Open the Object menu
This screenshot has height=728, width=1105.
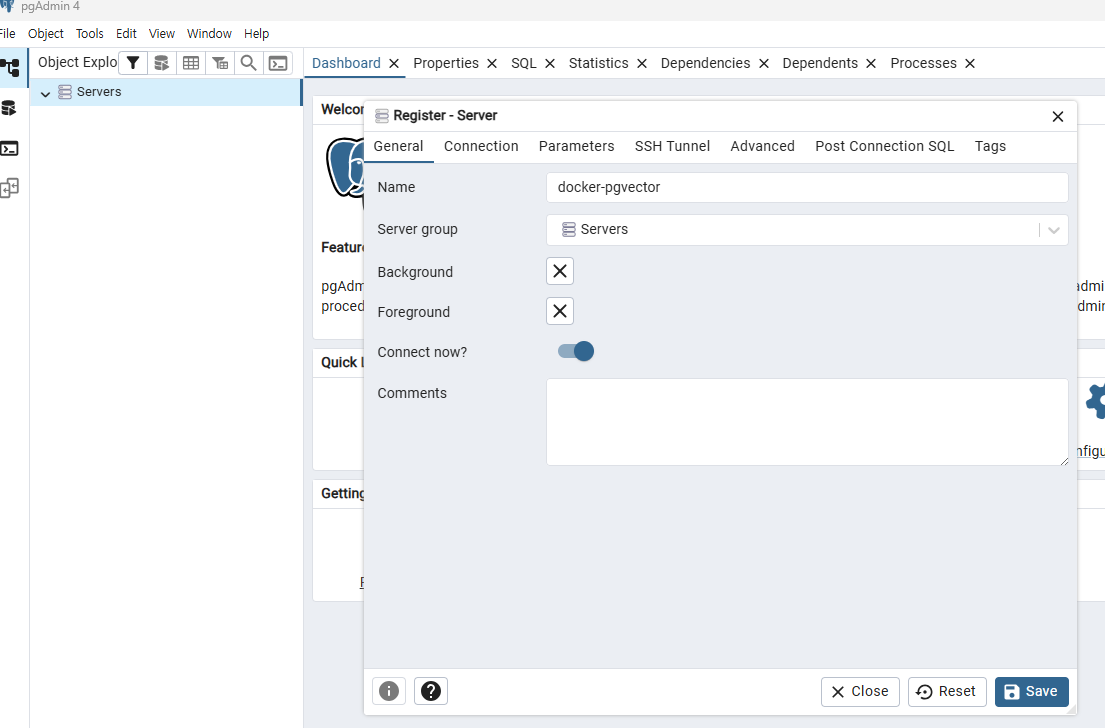pyautogui.click(x=46, y=34)
